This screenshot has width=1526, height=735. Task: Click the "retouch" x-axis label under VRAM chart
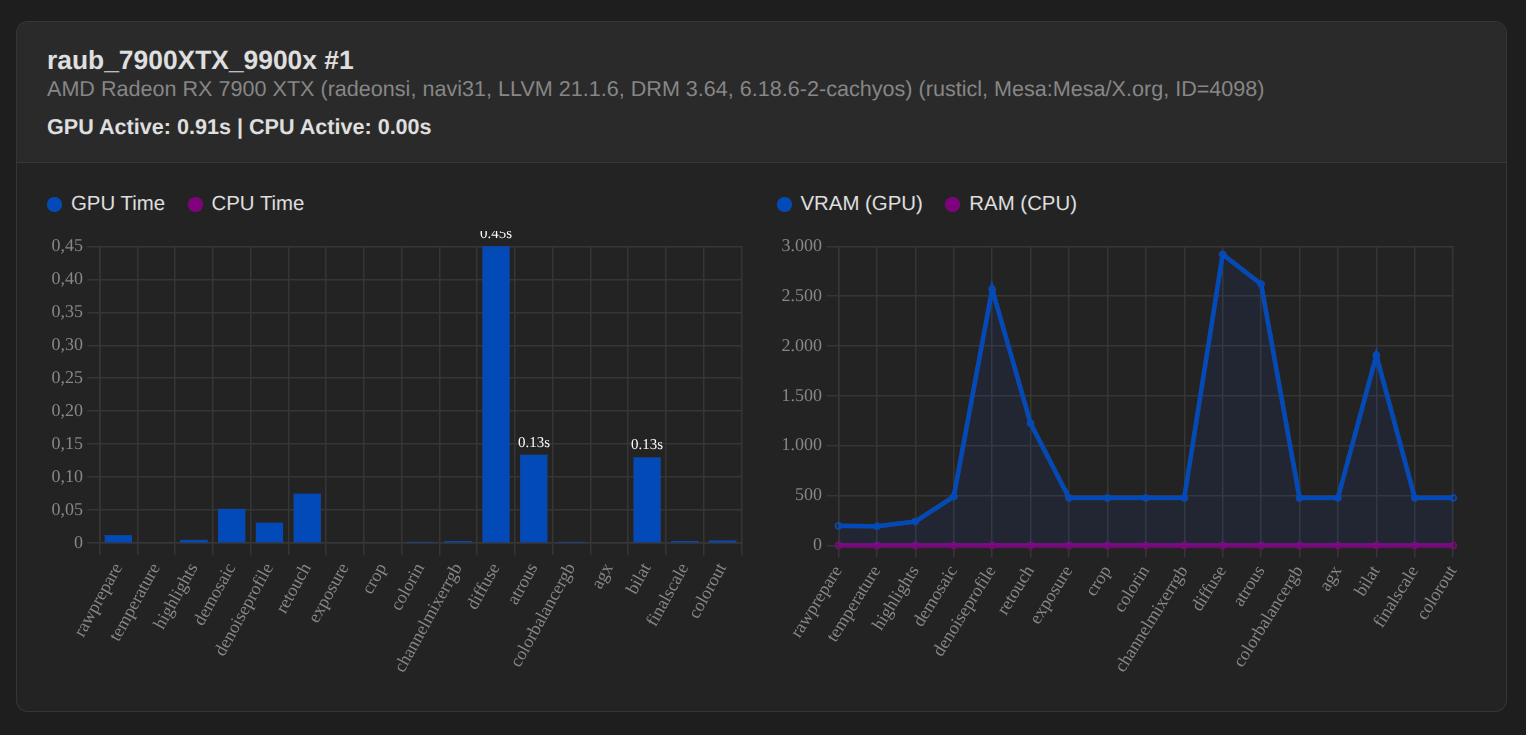[x=1014, y=592]
